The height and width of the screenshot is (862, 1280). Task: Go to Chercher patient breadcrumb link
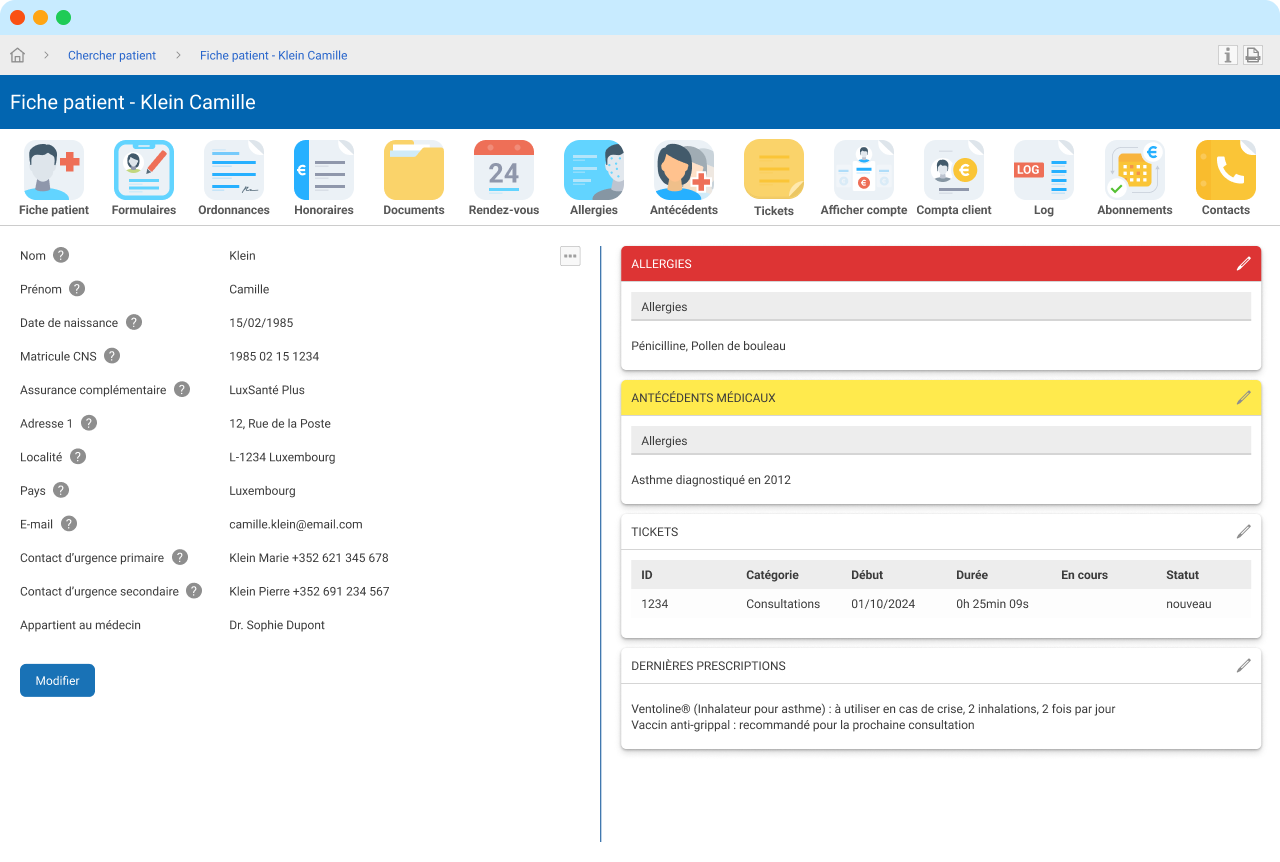[112, 55]
